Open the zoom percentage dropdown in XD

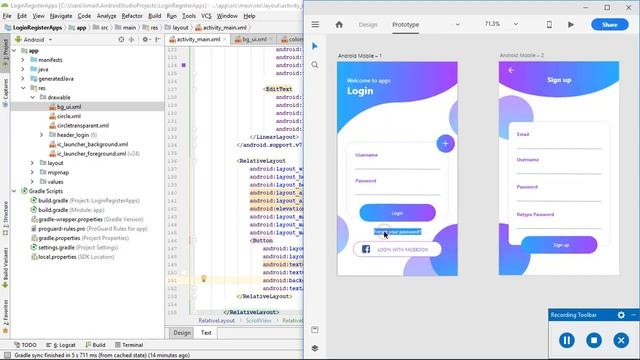(x=516, y=24)
